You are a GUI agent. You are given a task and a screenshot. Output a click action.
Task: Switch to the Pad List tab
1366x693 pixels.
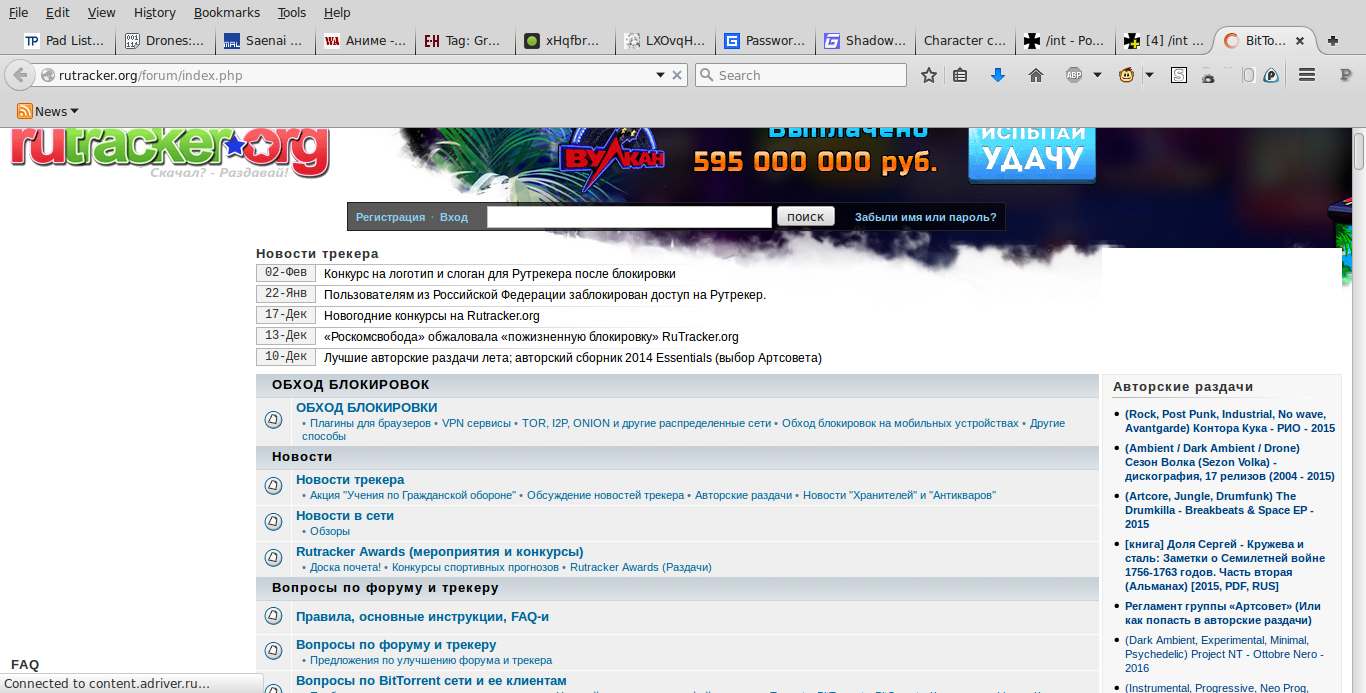click(65, 41)
